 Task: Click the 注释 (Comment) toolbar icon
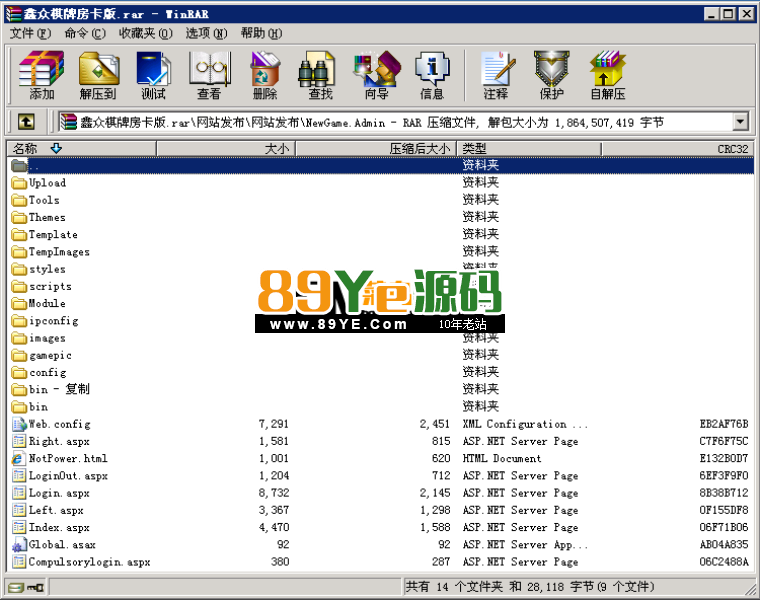tap(496, 75)
